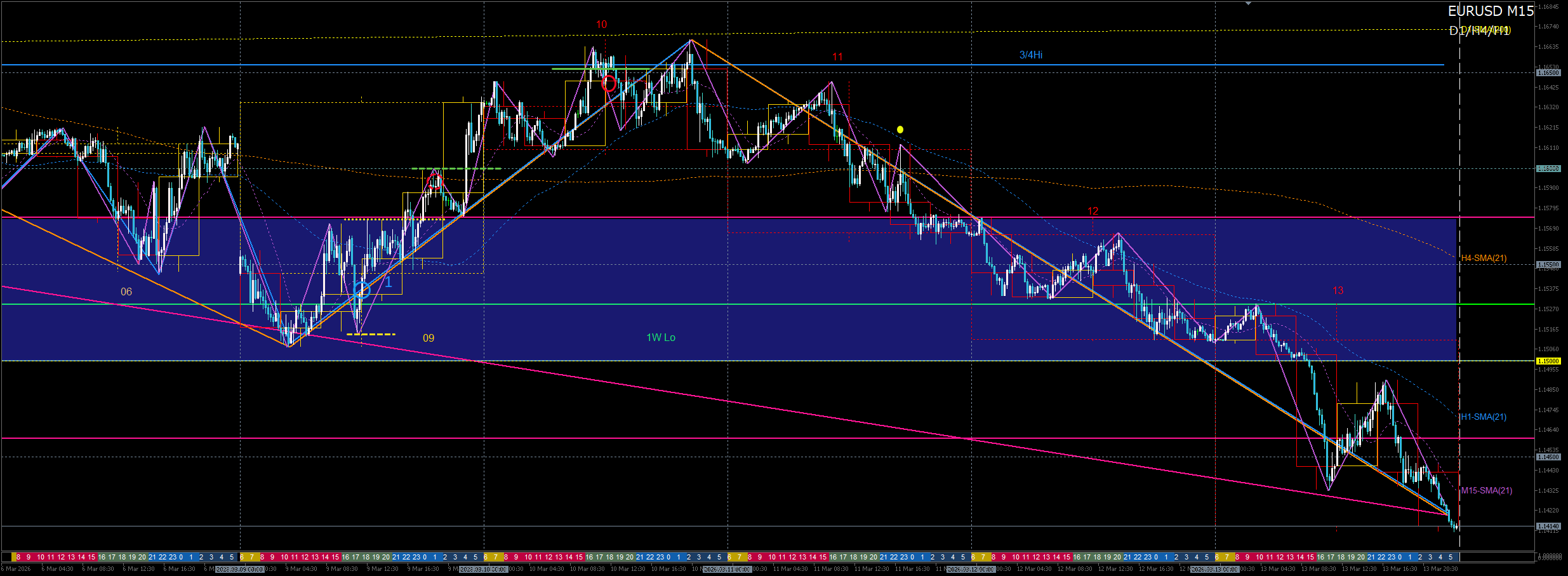Click the red day label 13
Viewport: 1568px width, 576px height.
1338,290
